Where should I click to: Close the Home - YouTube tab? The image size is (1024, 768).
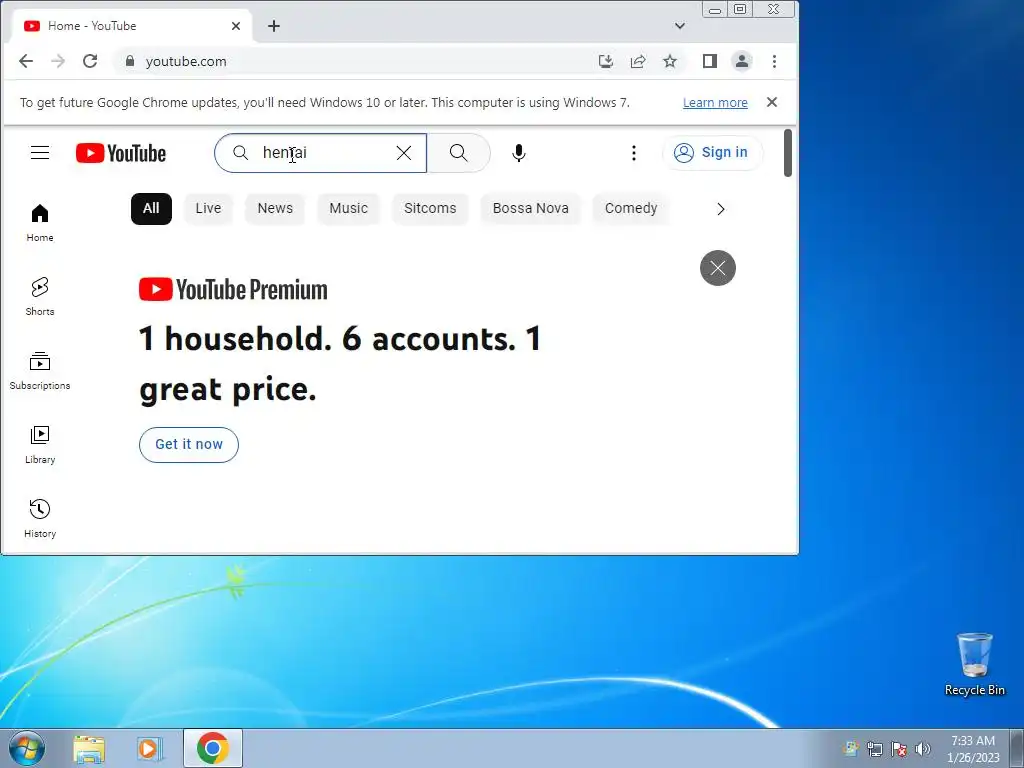(x=236, y=26)
